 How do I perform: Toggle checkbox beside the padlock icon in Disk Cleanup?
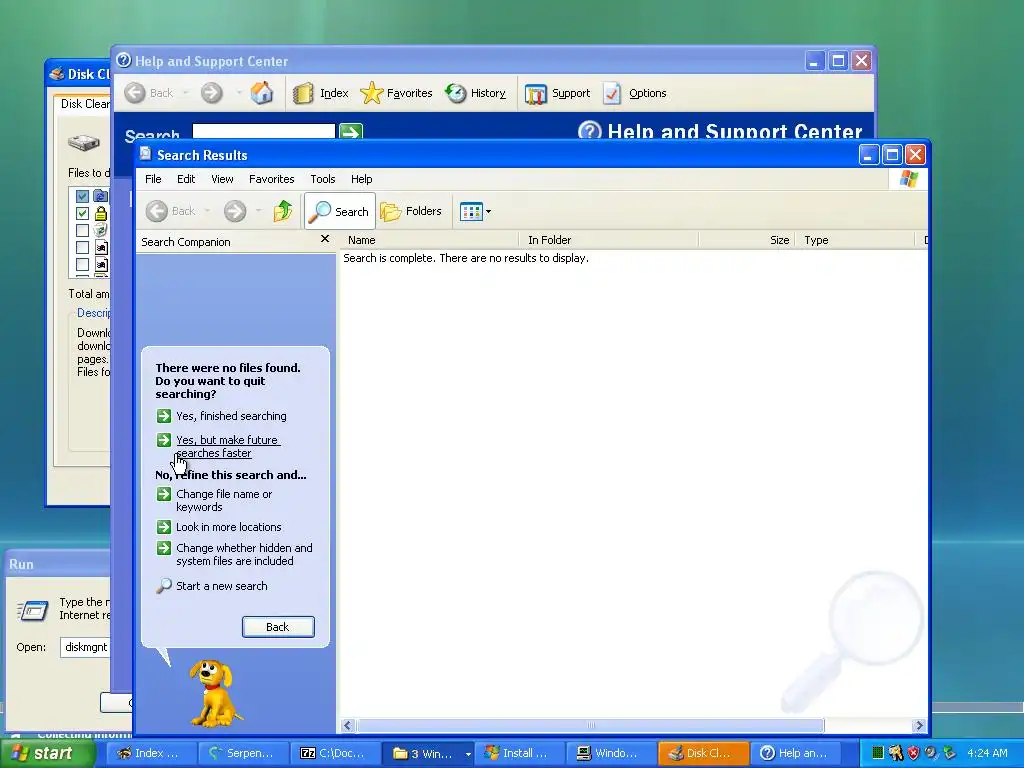[x=82, y=213]
